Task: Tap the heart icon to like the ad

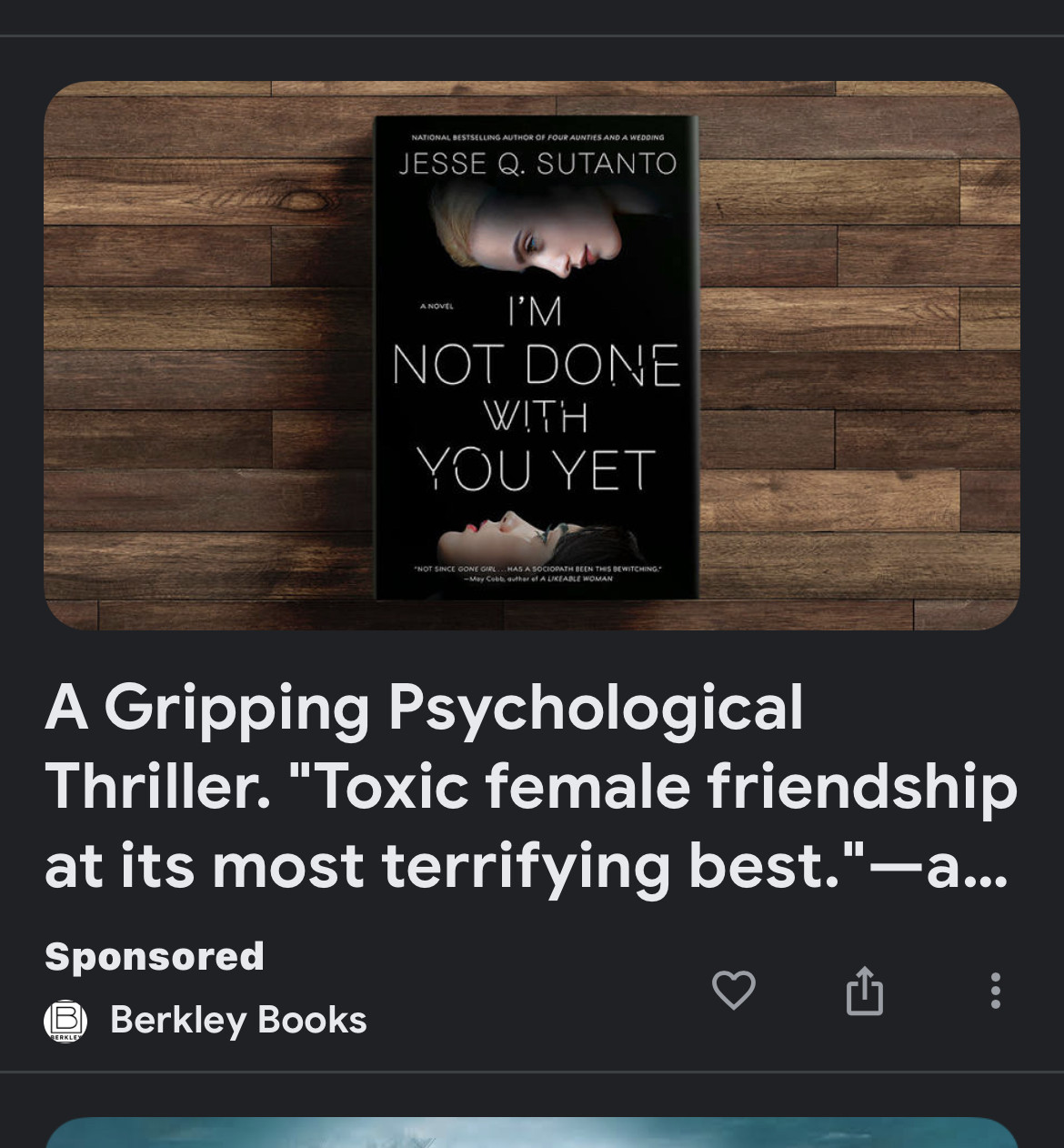Action: coord(733,990)
